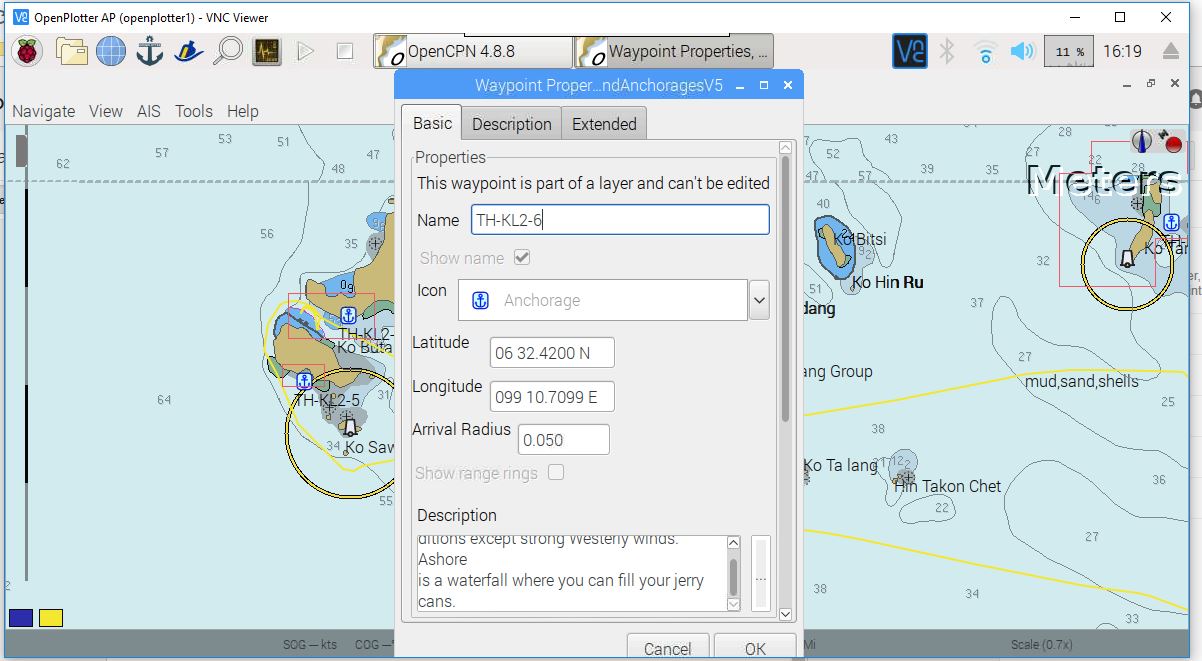The width and height of the screenshot is (1202, 661).
Task: Open the magnifier search tool
Action: click(x=226, y=51)
